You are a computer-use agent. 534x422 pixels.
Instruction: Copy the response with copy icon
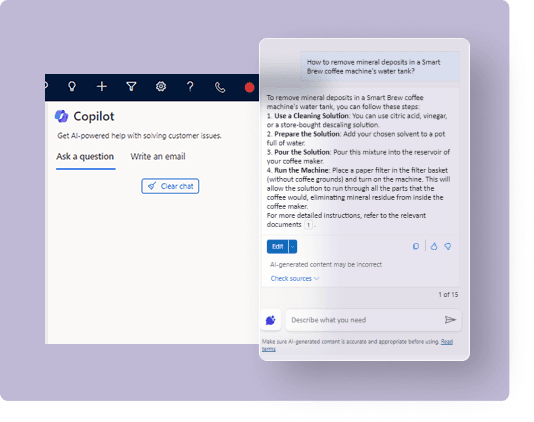tap(415, 246)
